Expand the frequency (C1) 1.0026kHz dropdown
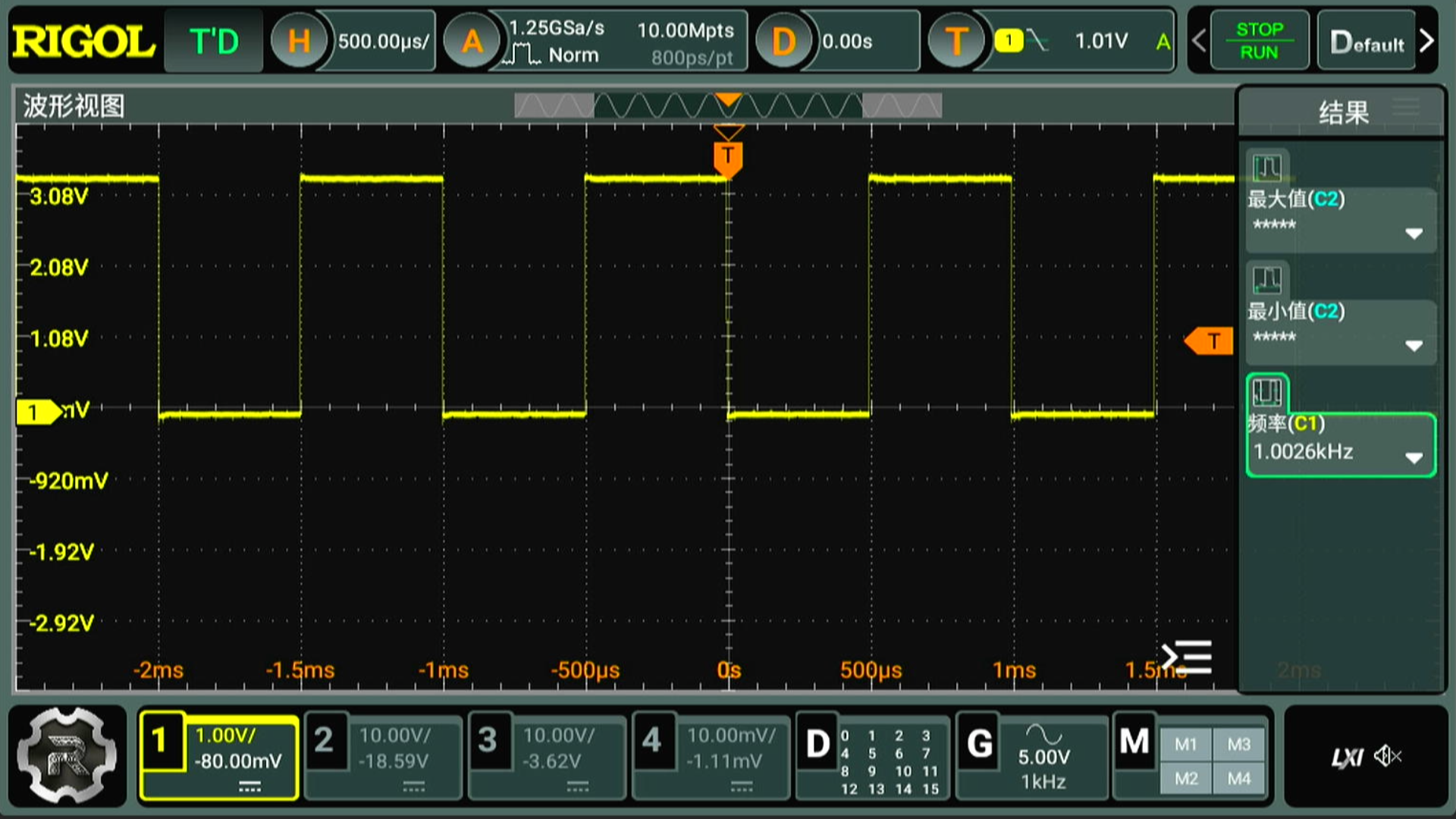Image resolution: width=1456 pixels, height=819 pixels. (1414, 457)
